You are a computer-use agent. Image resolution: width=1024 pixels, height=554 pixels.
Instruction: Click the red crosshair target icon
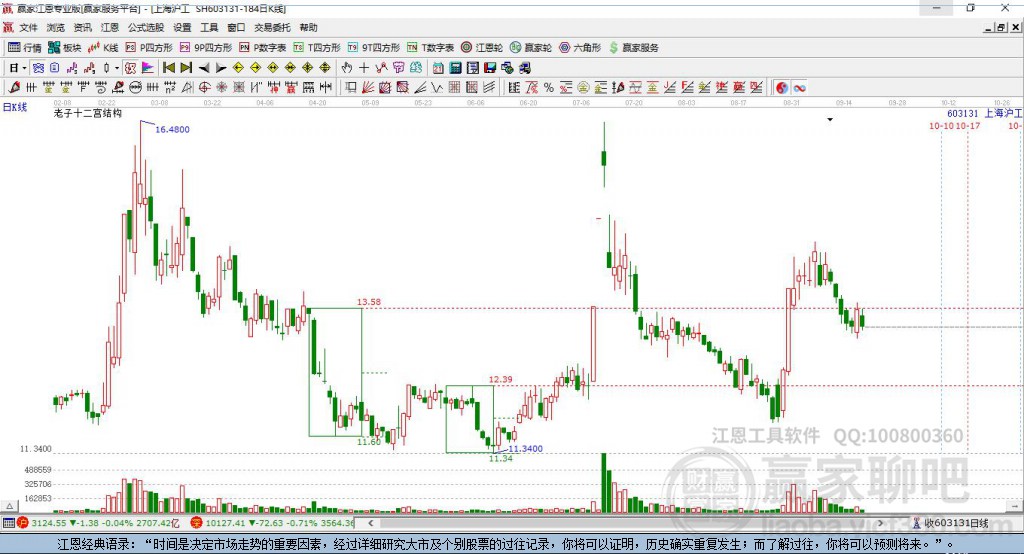click(x=204, y=88)
